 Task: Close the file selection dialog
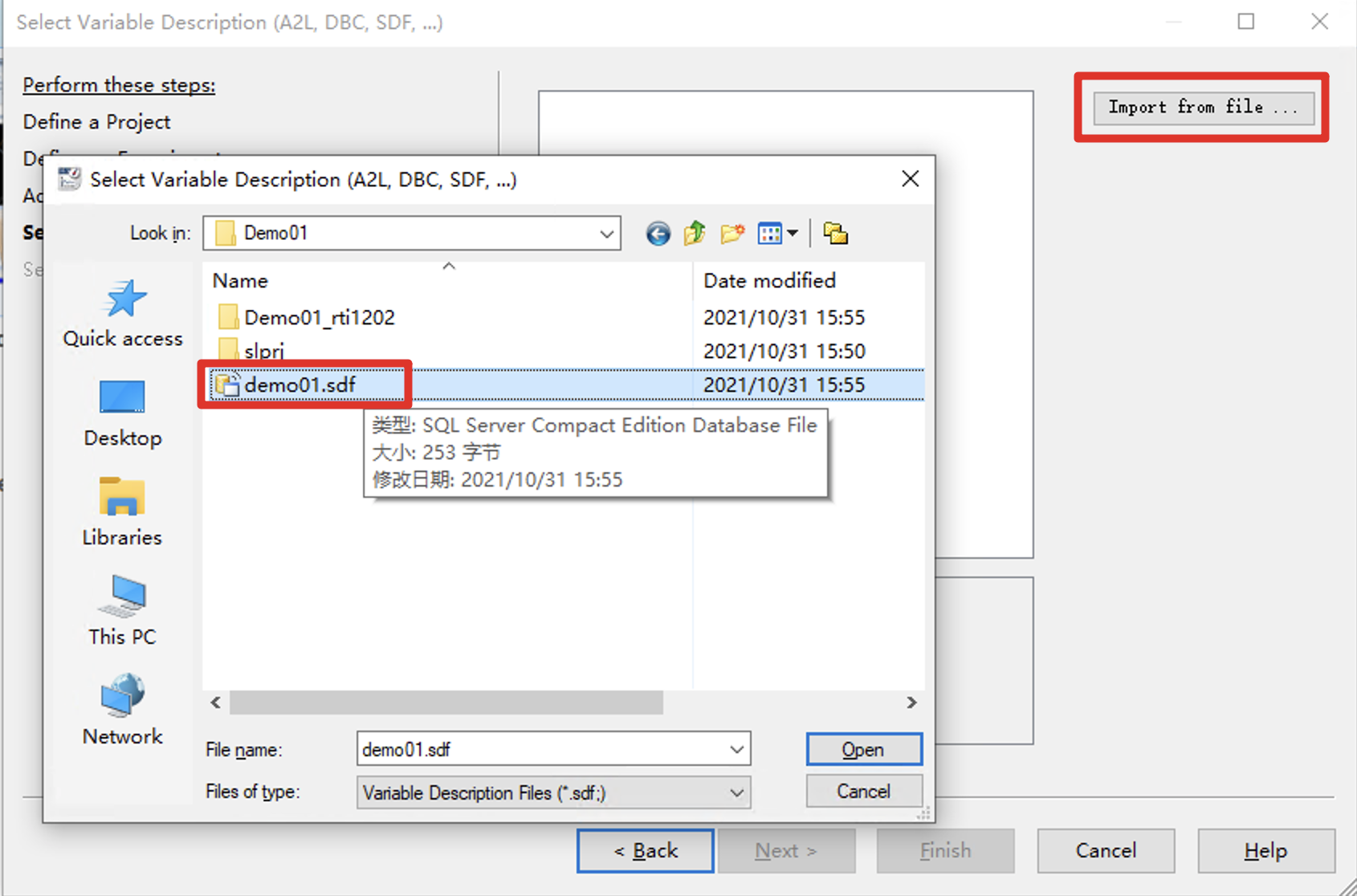[x=910, y=179]
